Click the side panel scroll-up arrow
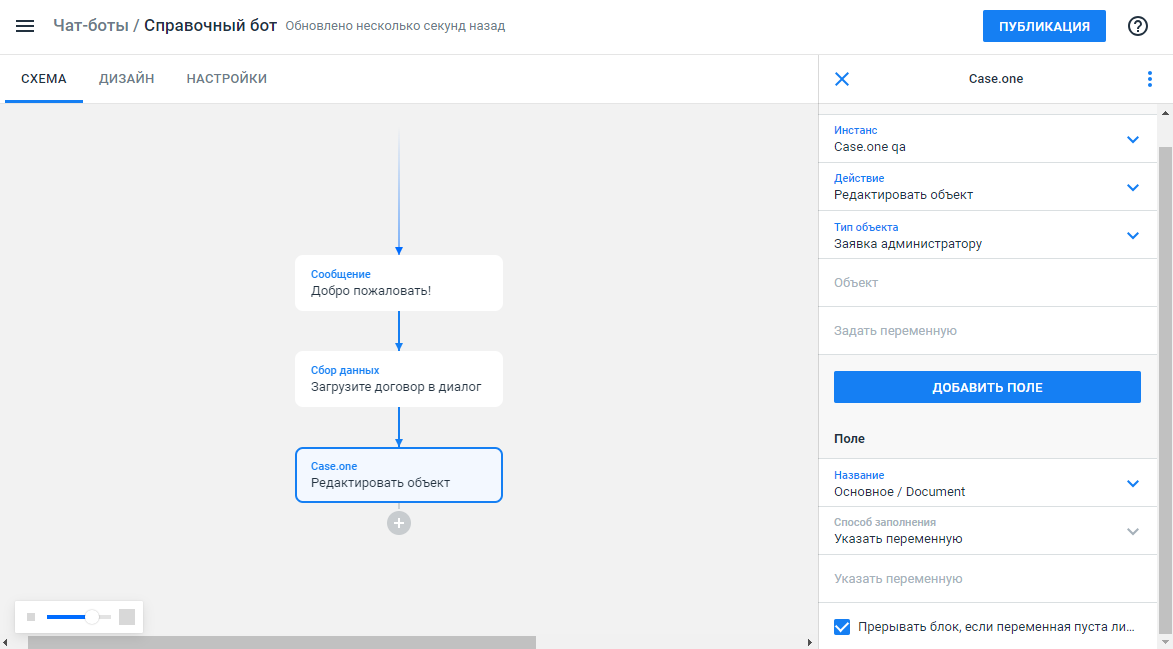The width and height of the screenshot is (1173, 649). [1166, 113]
